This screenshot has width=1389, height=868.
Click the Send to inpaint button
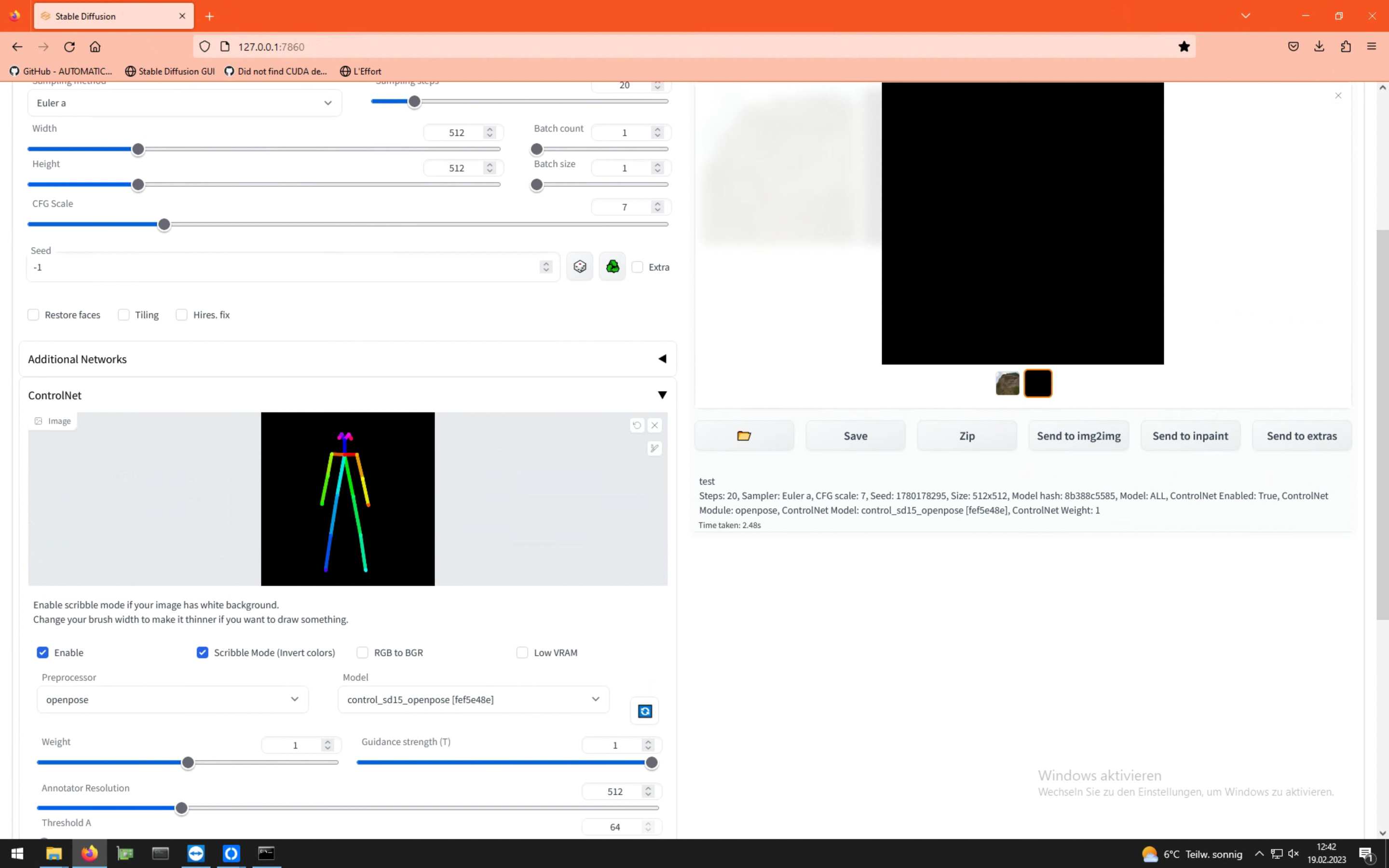(x=1190, y=436)
